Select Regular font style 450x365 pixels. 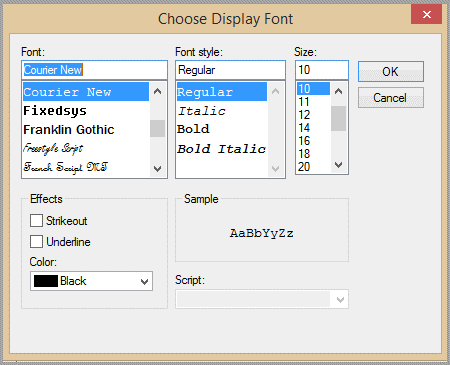(x=222, y=92)
